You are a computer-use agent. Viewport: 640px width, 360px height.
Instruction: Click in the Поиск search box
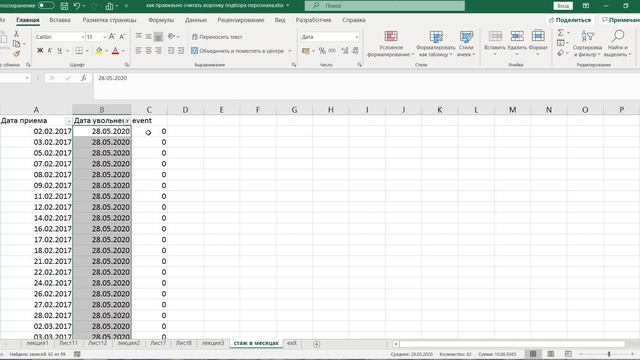click(384, 6)
